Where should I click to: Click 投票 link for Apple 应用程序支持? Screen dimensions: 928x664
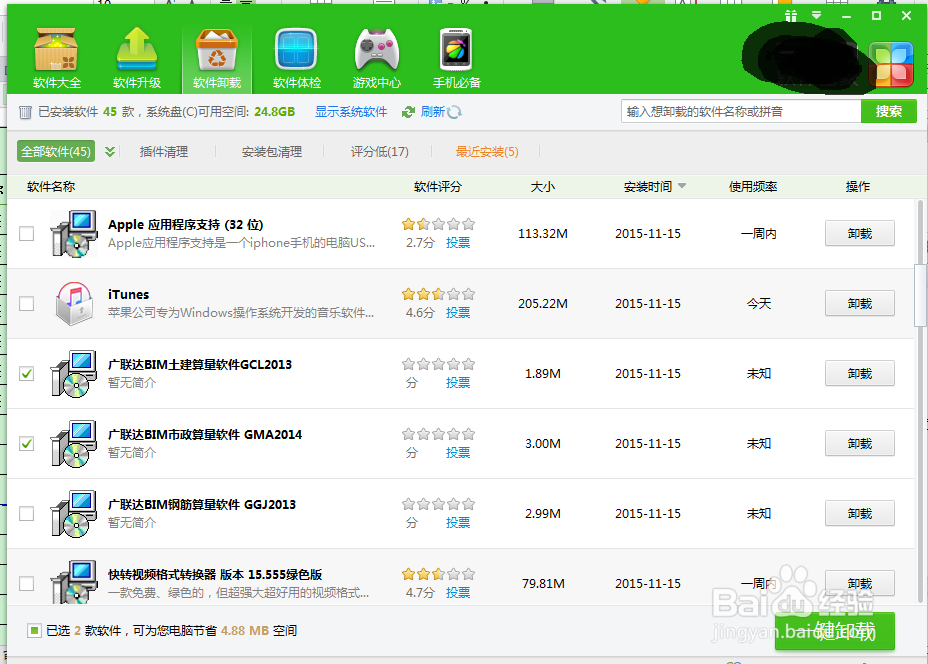[458, 243]
